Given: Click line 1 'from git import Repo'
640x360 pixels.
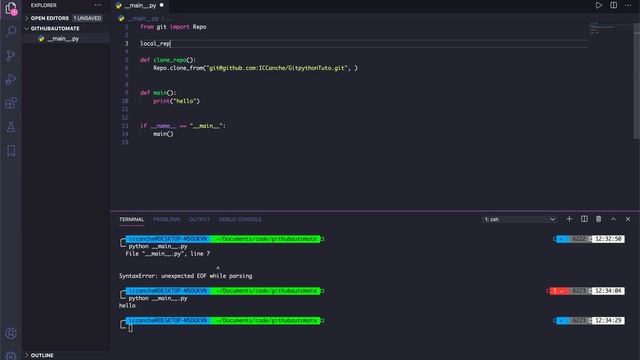Looking at the screenshot, I should (173, 27).
